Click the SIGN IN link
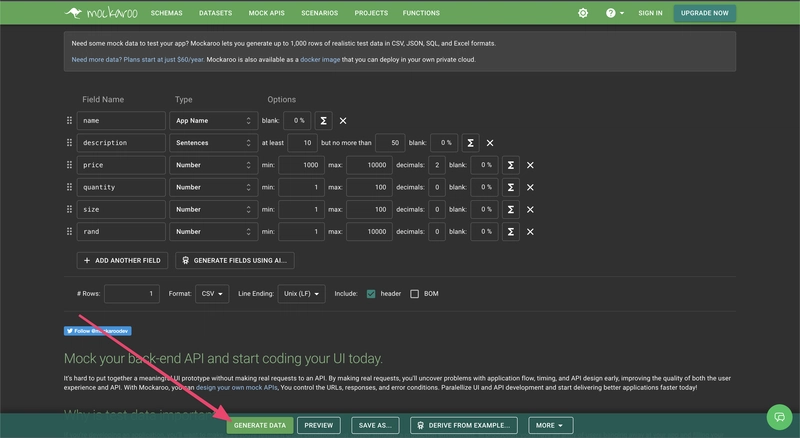This screenshot has height=438, width=800. 650,13
